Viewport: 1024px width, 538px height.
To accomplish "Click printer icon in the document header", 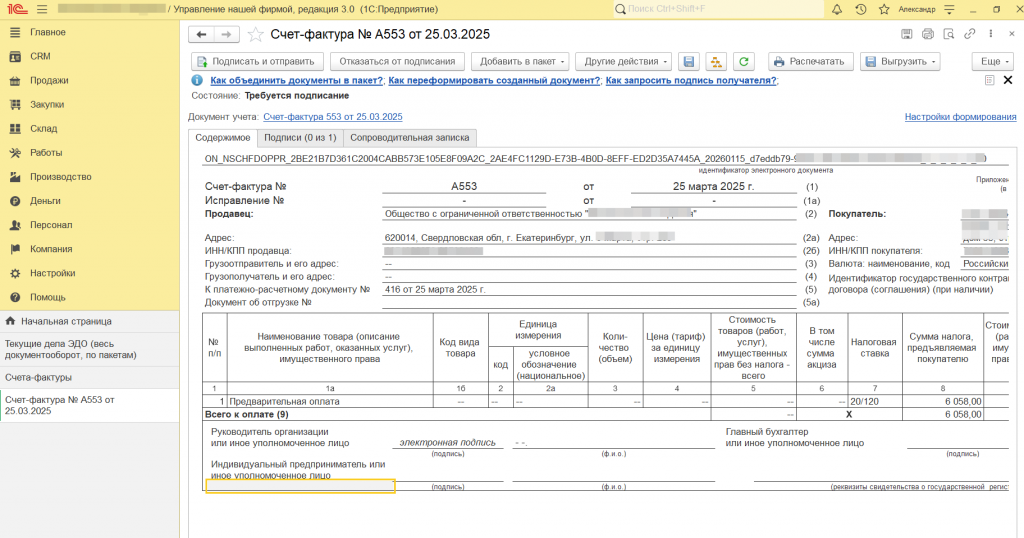I will pyautogui.click(x=927, y=34).
